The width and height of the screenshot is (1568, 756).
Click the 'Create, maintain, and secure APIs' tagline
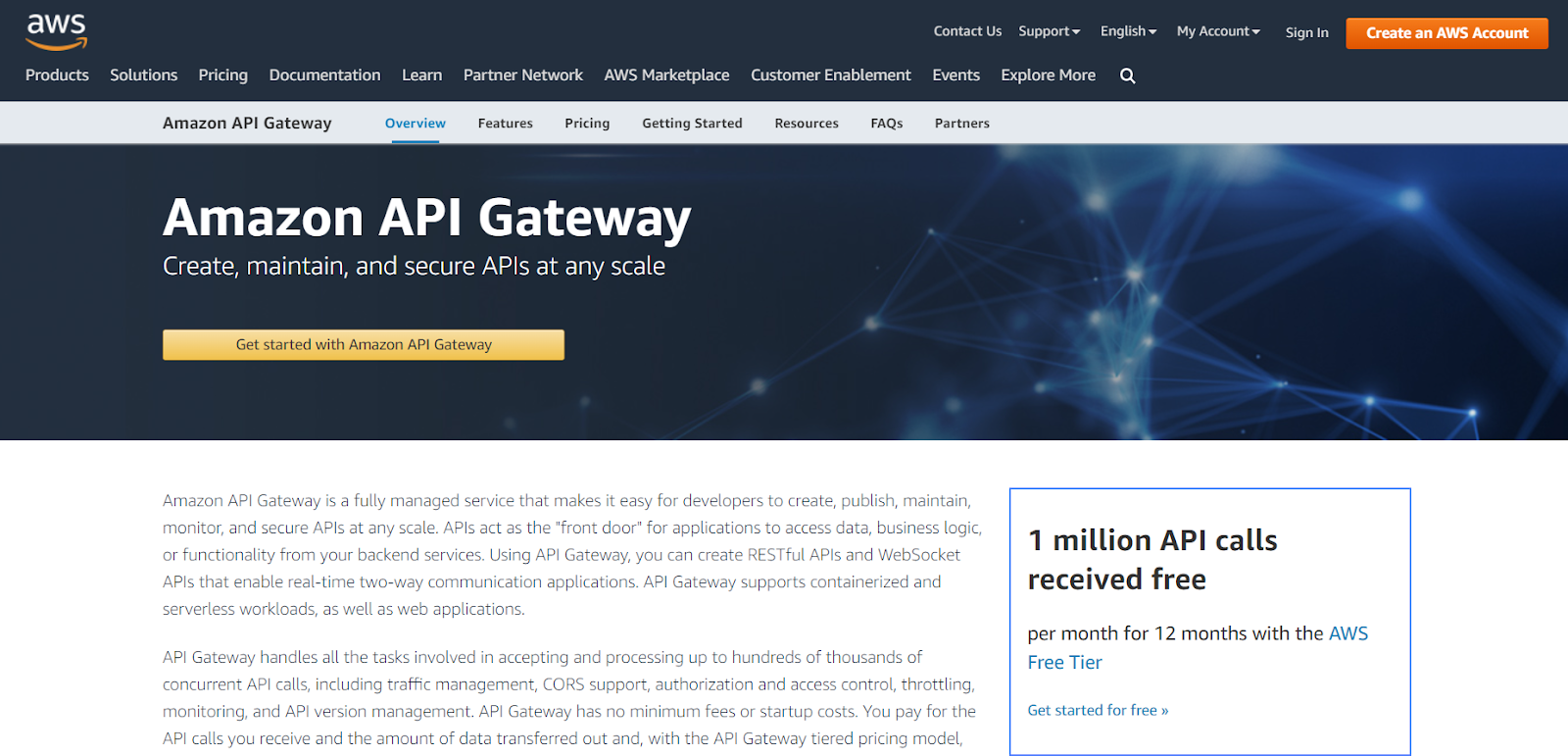click(x=414, y=267)
